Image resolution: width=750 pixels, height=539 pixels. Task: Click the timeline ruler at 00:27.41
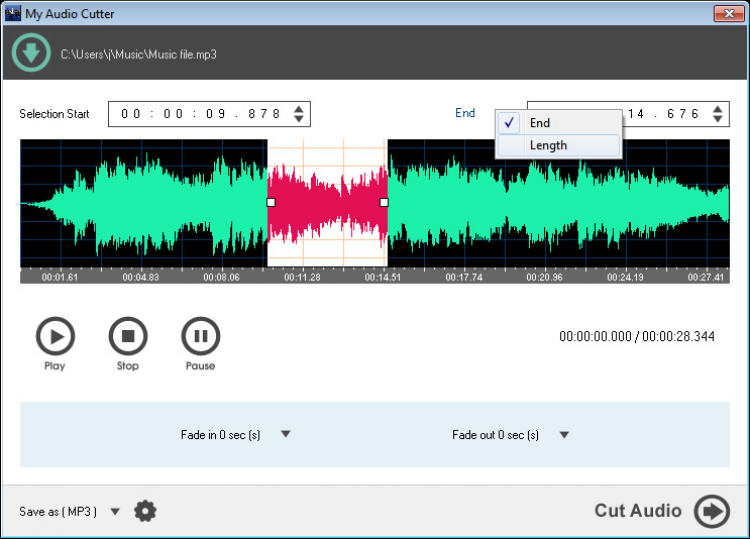point(706,277)
